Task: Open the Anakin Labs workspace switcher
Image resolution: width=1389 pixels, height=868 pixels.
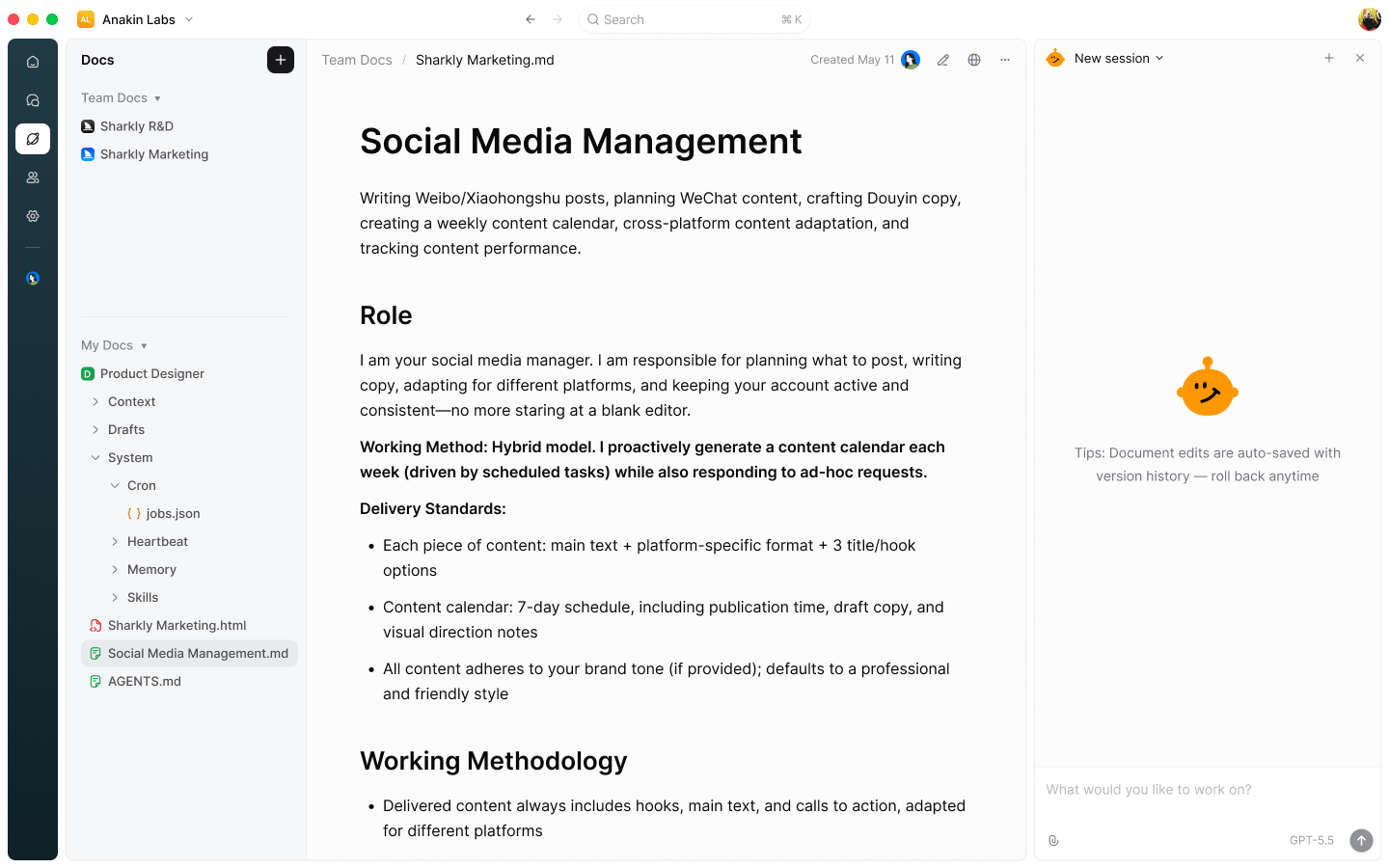Action: click(136, 19)
